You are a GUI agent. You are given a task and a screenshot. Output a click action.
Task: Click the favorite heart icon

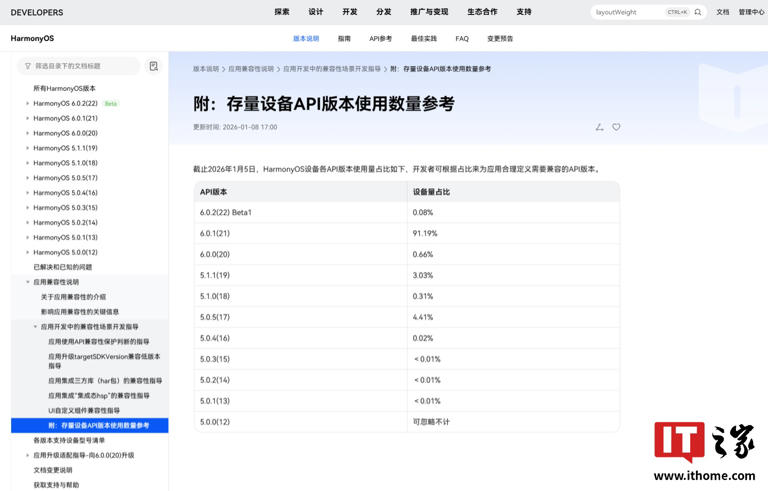[616, 127]
